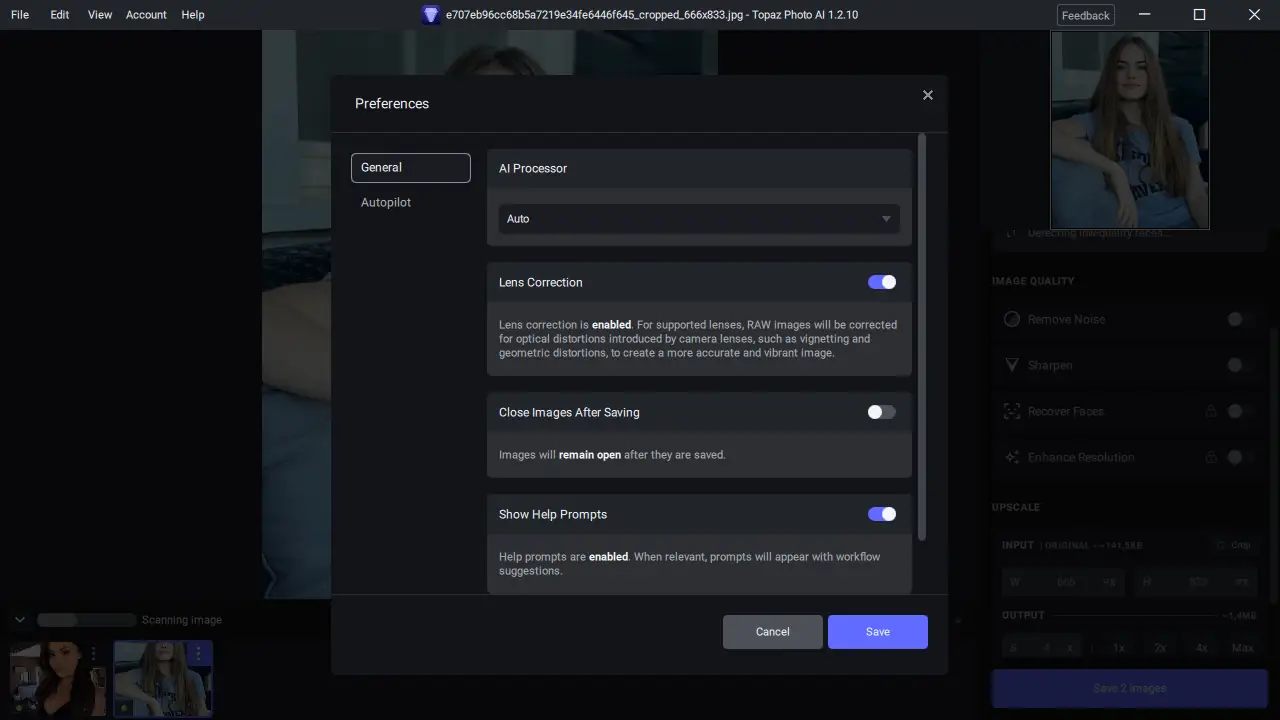This screenshot has width=1280, height=720.
Task: Select the highlighted blue-shirt thumbnail in the tray
Action: pos(163,679)
